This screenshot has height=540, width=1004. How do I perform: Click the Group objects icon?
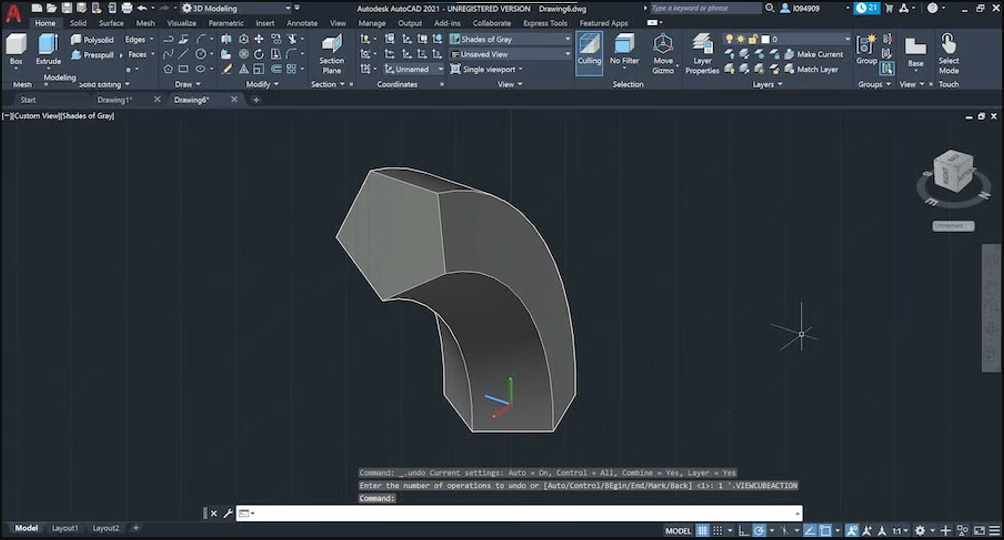coord(866,47)
